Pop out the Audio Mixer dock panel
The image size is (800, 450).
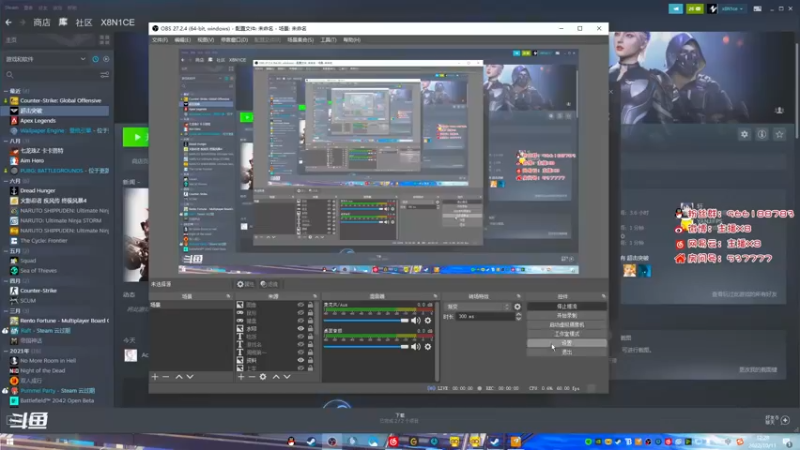tap(435, 296)
